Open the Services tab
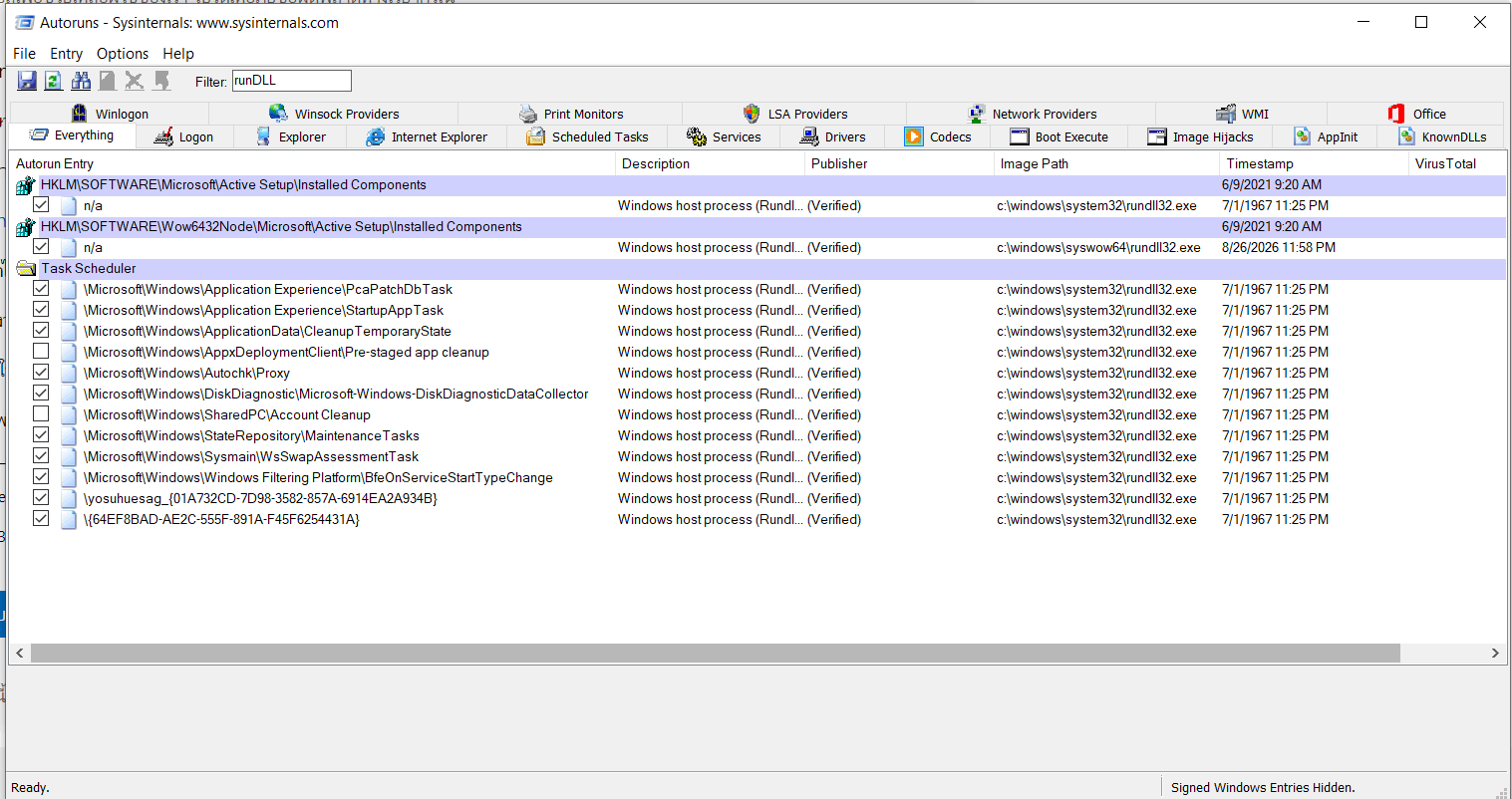Image resolution: width=1512 pixels, height=799 pixels. (724, 137)
